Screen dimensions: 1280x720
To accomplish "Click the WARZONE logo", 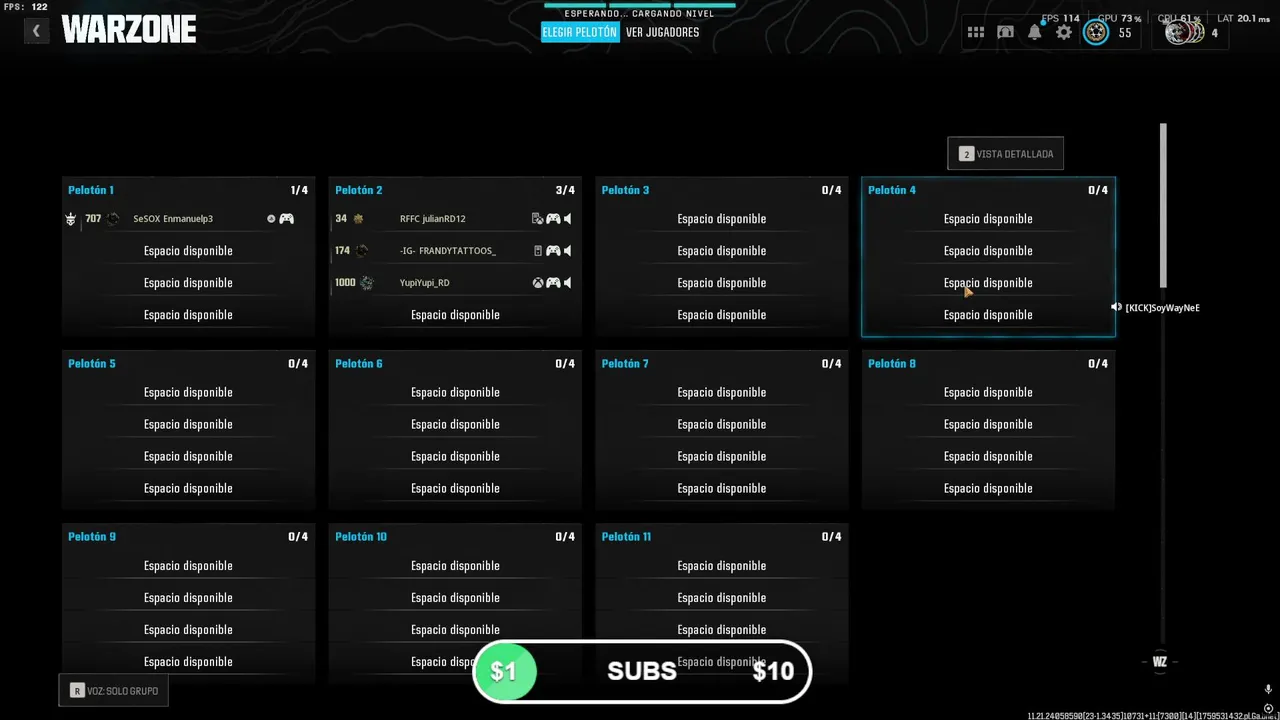I will pyautogui.click(x=129, y=30).
